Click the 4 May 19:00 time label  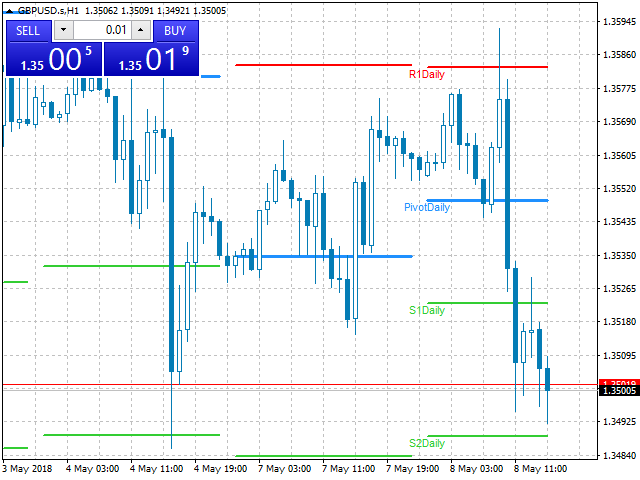[220, 469]
